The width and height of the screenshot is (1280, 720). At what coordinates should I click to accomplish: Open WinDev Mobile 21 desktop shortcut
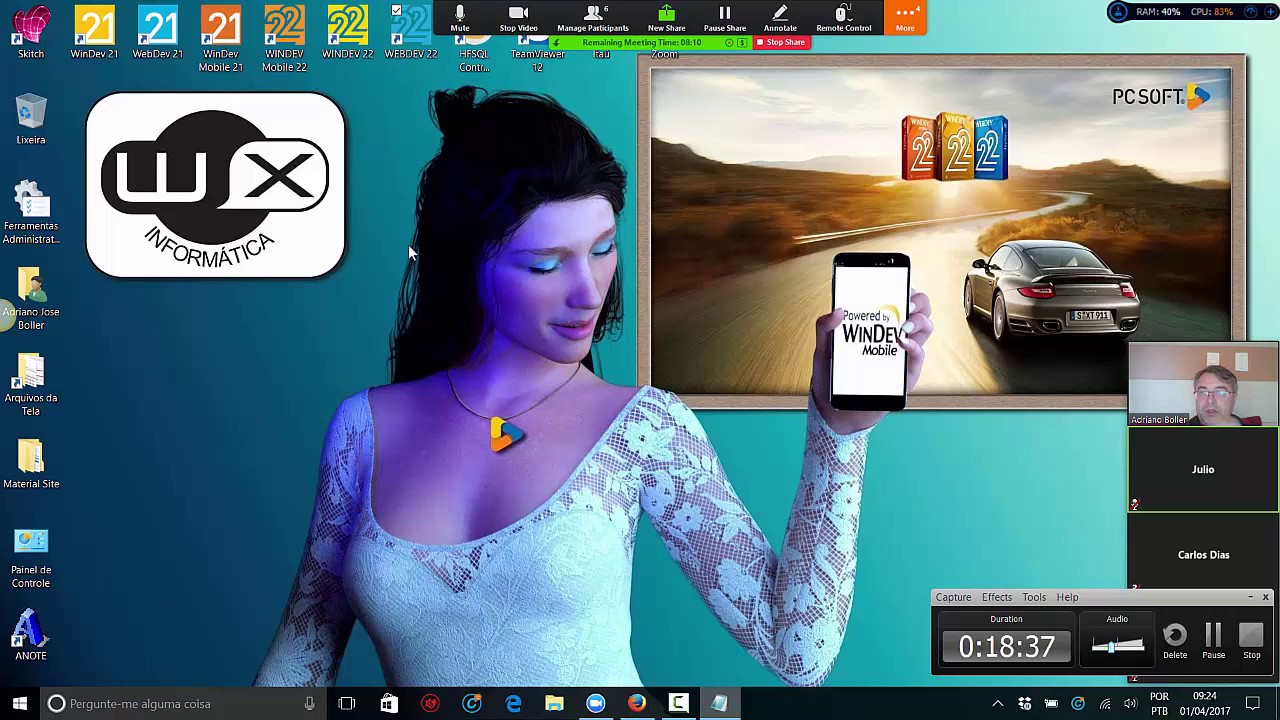tap(221, 40)
